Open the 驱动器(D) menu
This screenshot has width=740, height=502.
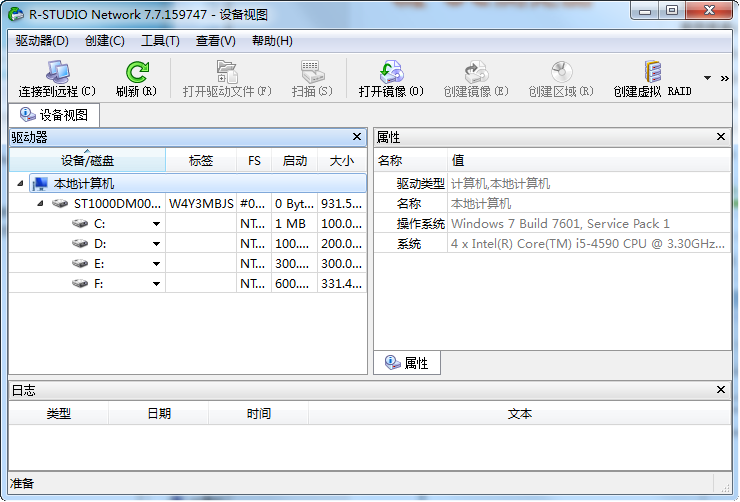[42, 41]
